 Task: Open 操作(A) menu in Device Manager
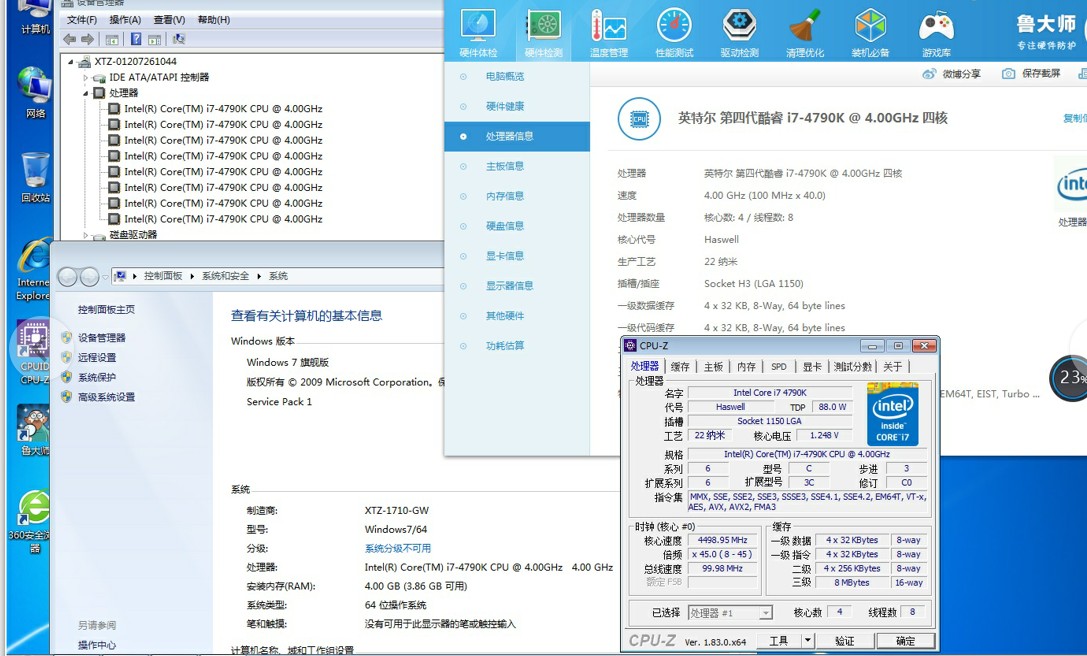click(x=125, y=20)
